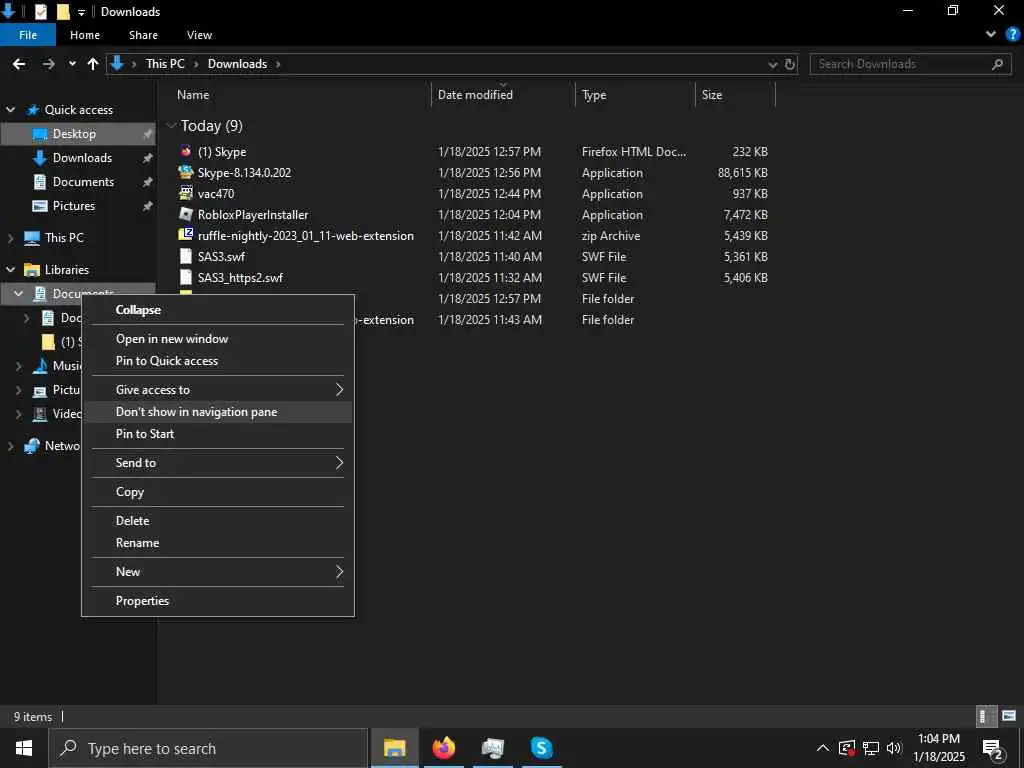Choose Collapse in context menu

point(217,310)
